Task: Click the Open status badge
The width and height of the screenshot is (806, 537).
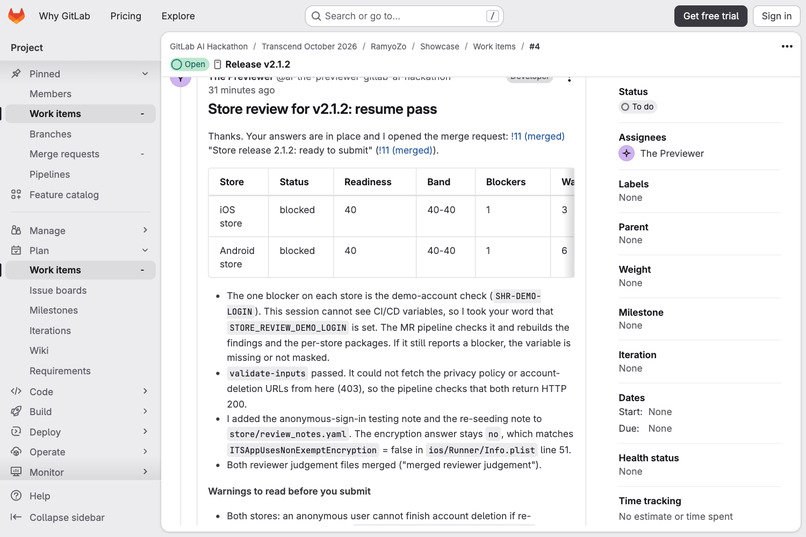Action: click(x=189, y=64)
